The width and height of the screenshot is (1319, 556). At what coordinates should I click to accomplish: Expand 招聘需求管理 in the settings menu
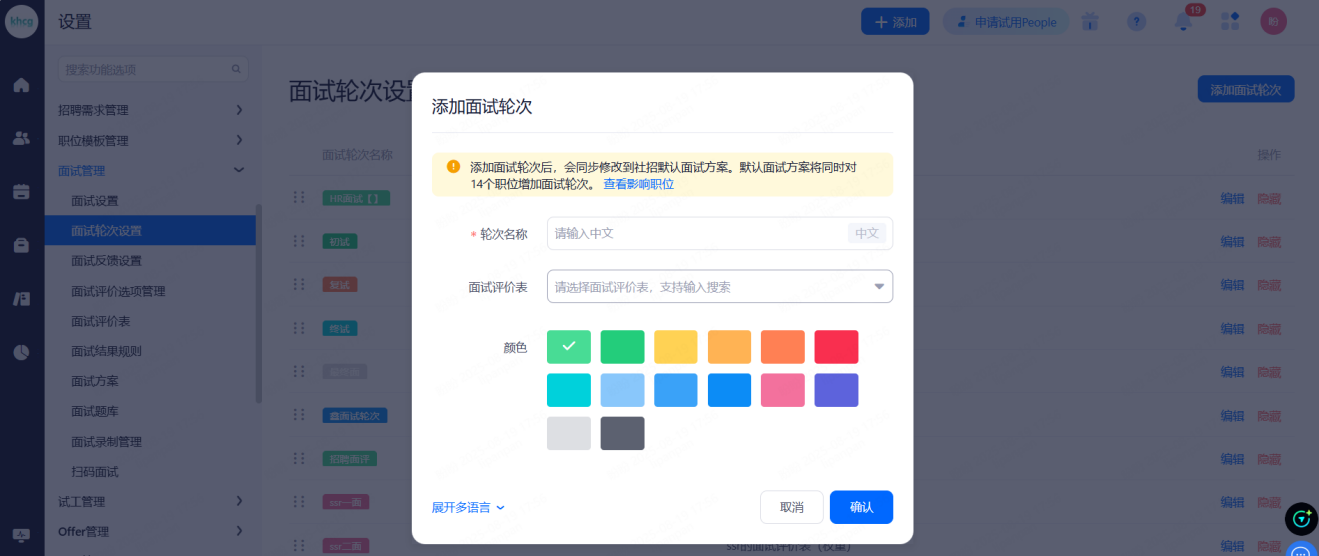150,110
